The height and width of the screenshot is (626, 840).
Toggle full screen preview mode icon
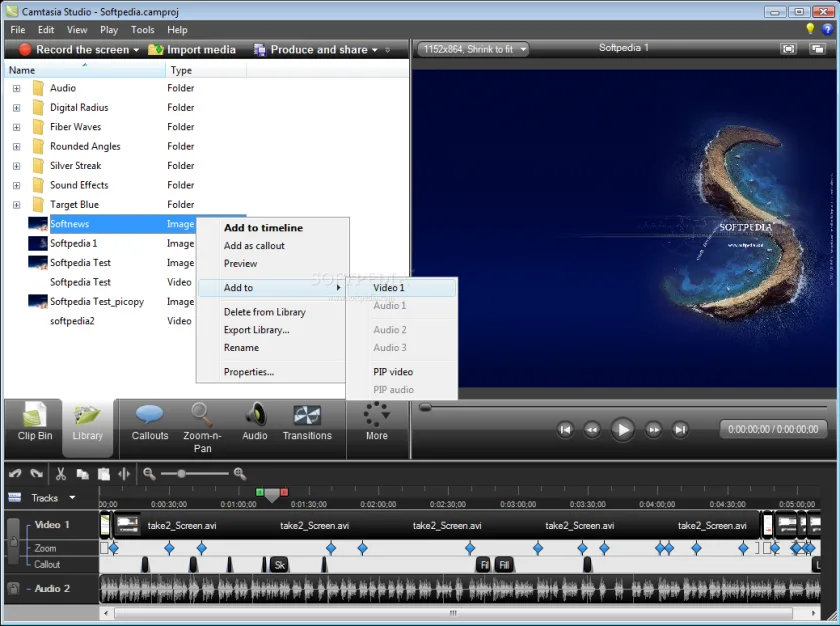[788, 49]
